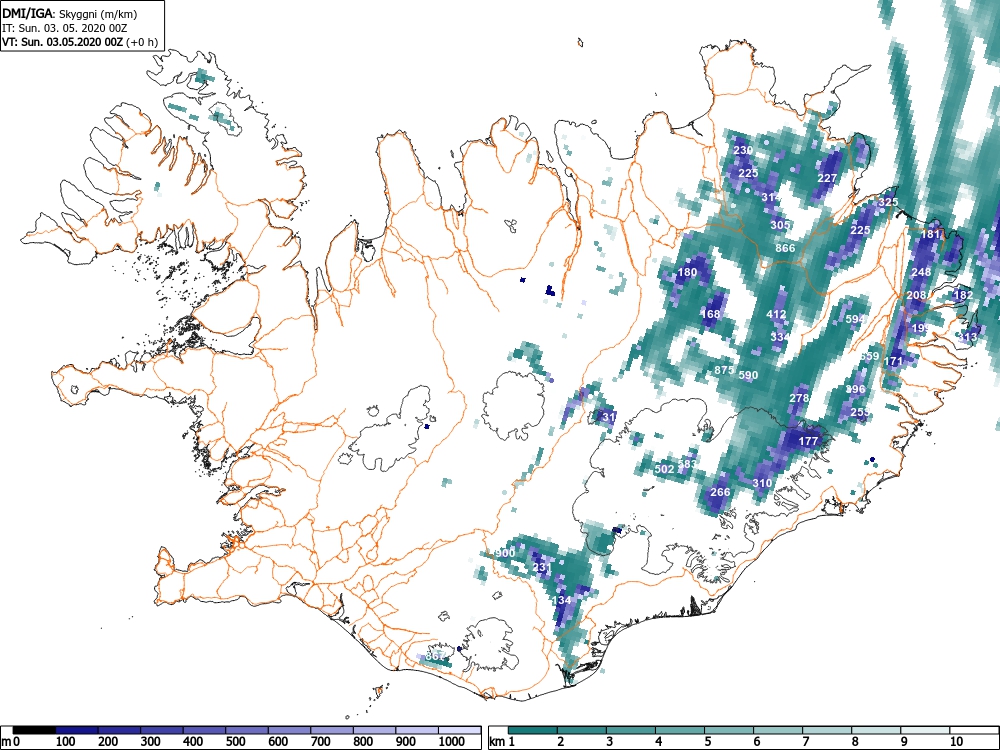Click the '1000' label on the m legend
The width and height of the screenshot is (1000, 750).
click(452, 742)
